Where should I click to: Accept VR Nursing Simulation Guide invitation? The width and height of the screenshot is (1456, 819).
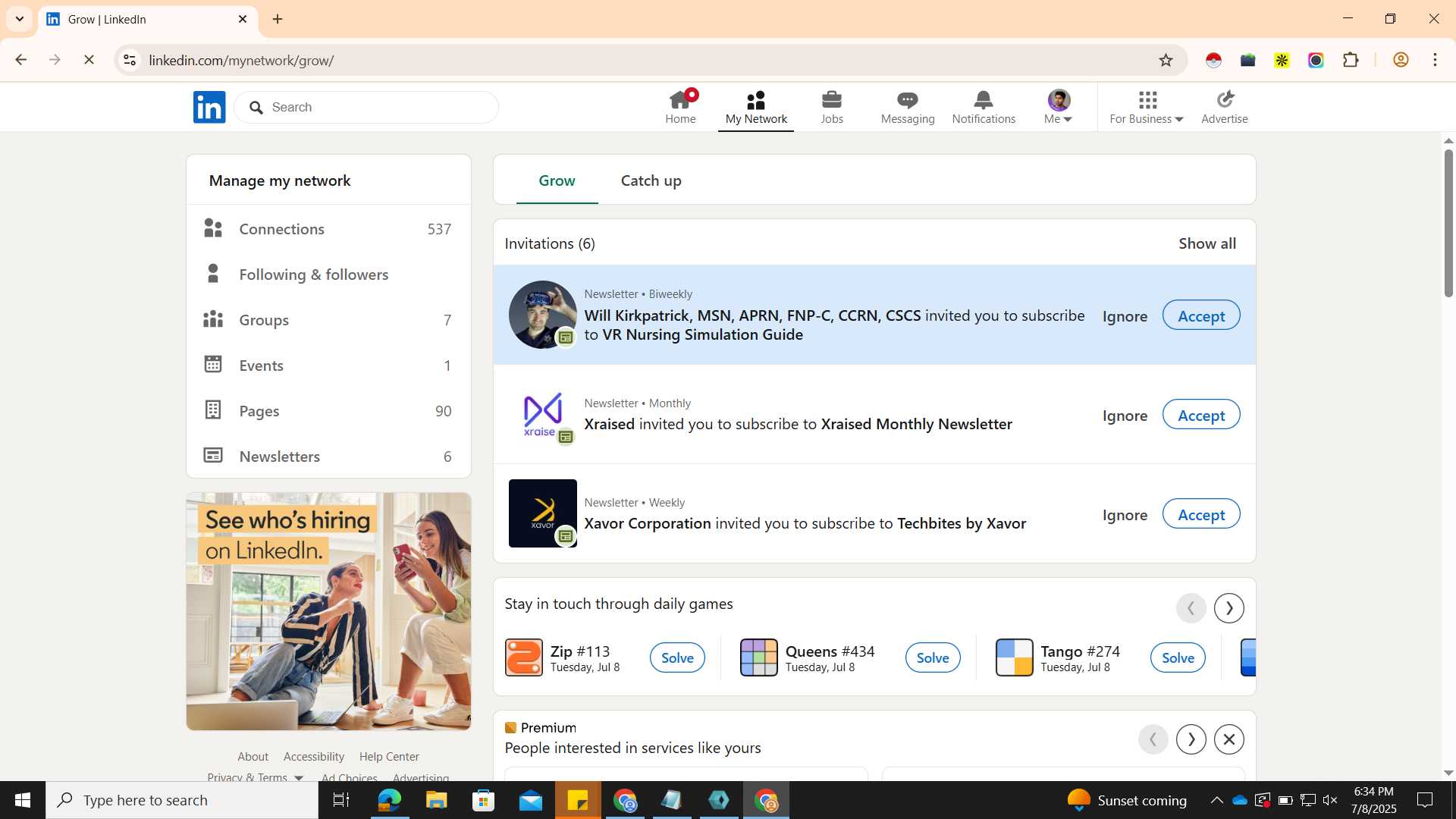click(1201, 315)
